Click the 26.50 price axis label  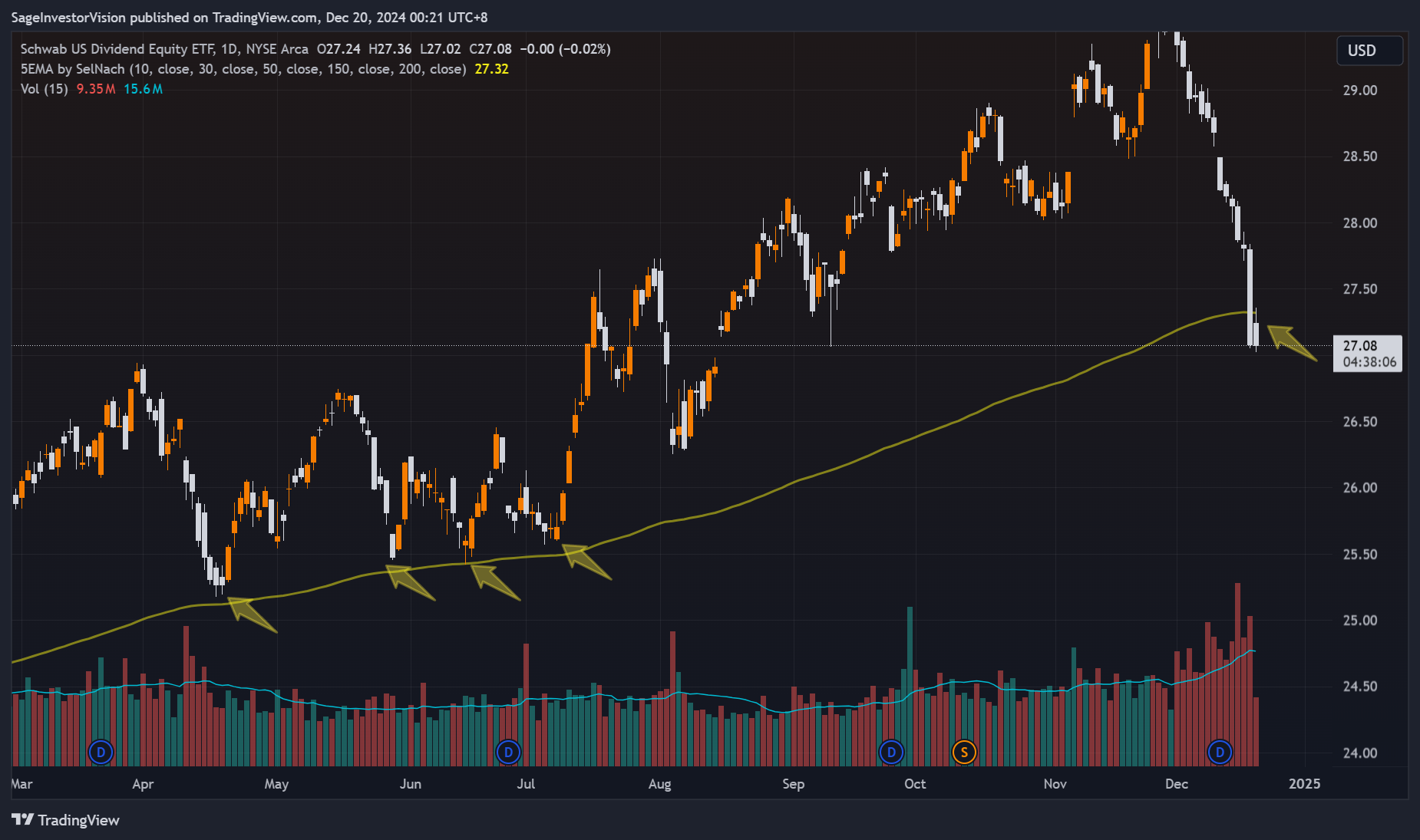click(1359, 422)
